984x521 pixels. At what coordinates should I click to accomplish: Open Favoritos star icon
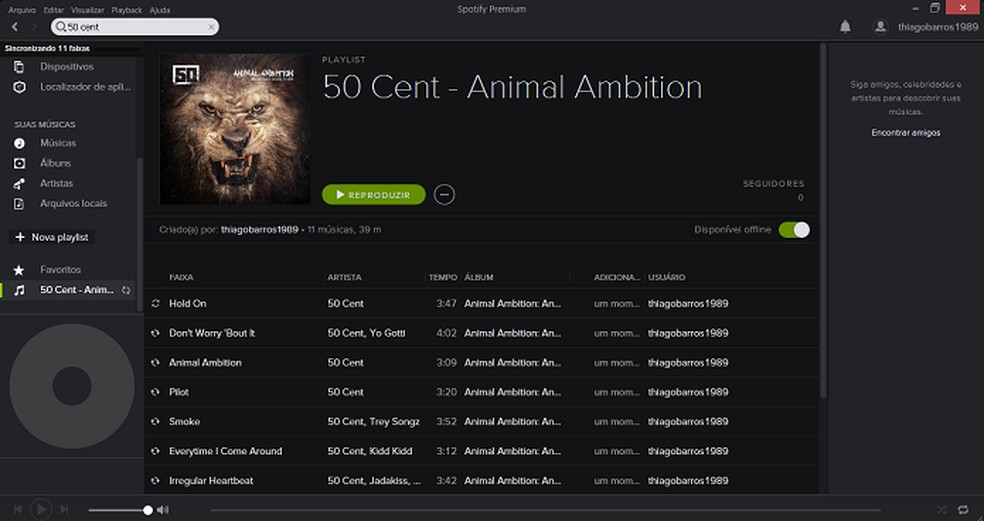coord(19,270)
